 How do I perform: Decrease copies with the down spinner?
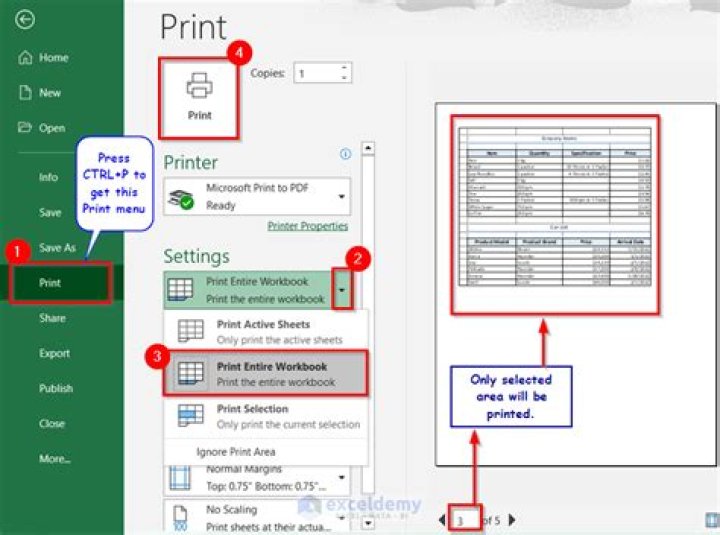tap(344, 78)
